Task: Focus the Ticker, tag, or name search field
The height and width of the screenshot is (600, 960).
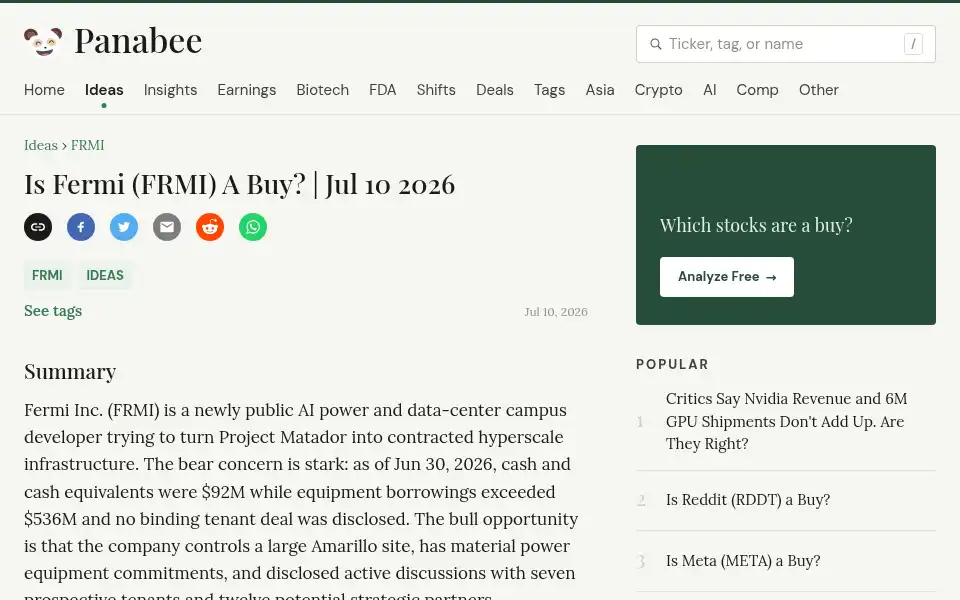Action: (786, 44)
